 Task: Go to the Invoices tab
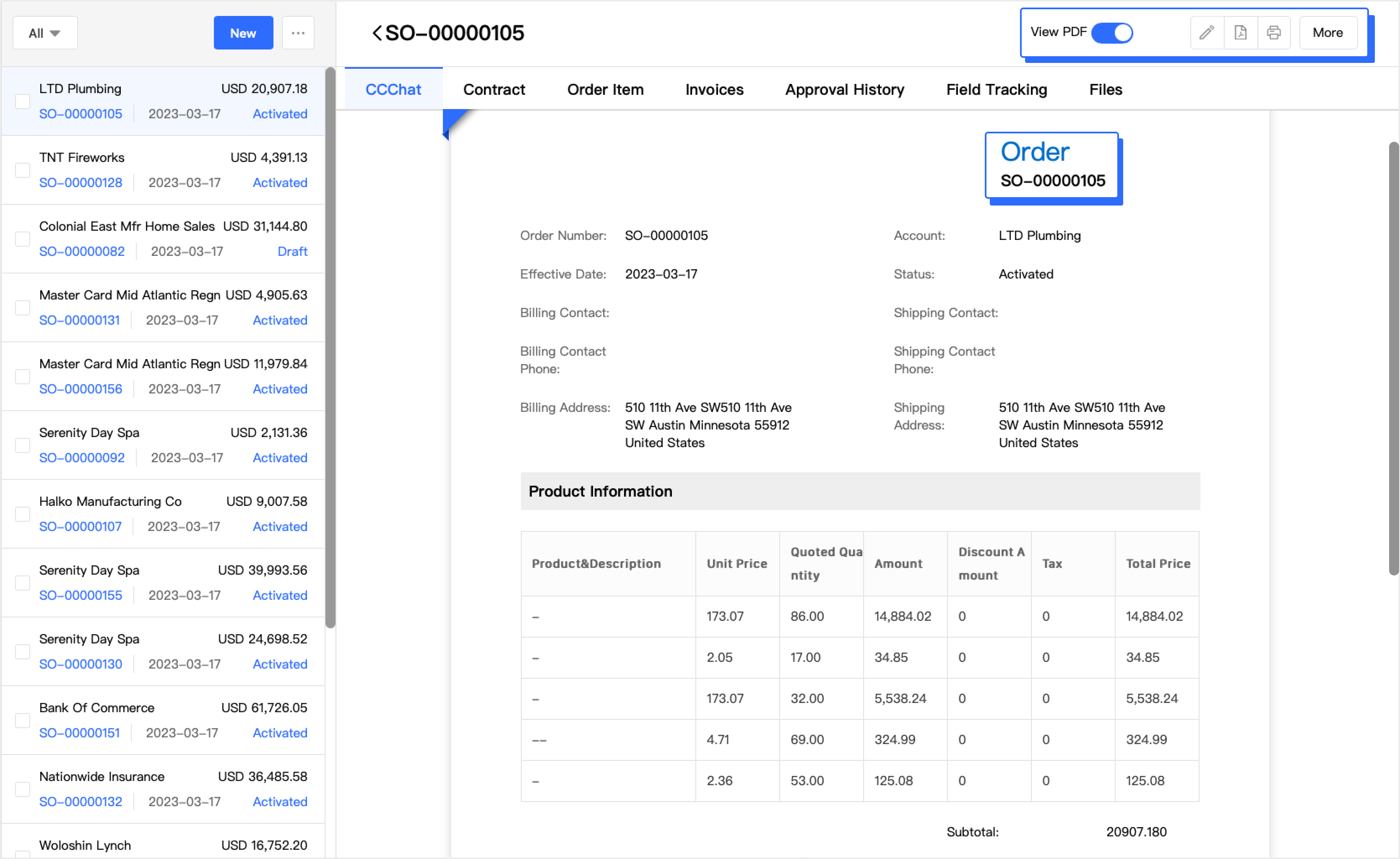click(x=714, y=89)
